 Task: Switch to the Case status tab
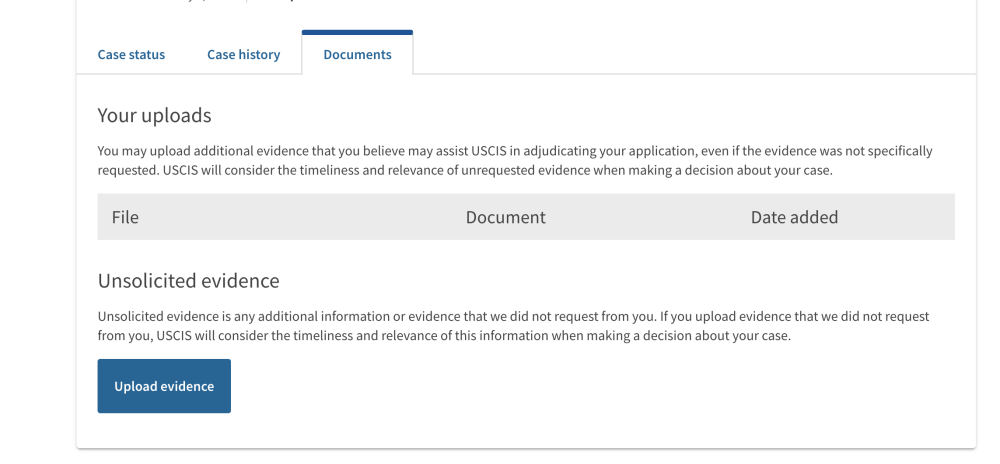131,55
